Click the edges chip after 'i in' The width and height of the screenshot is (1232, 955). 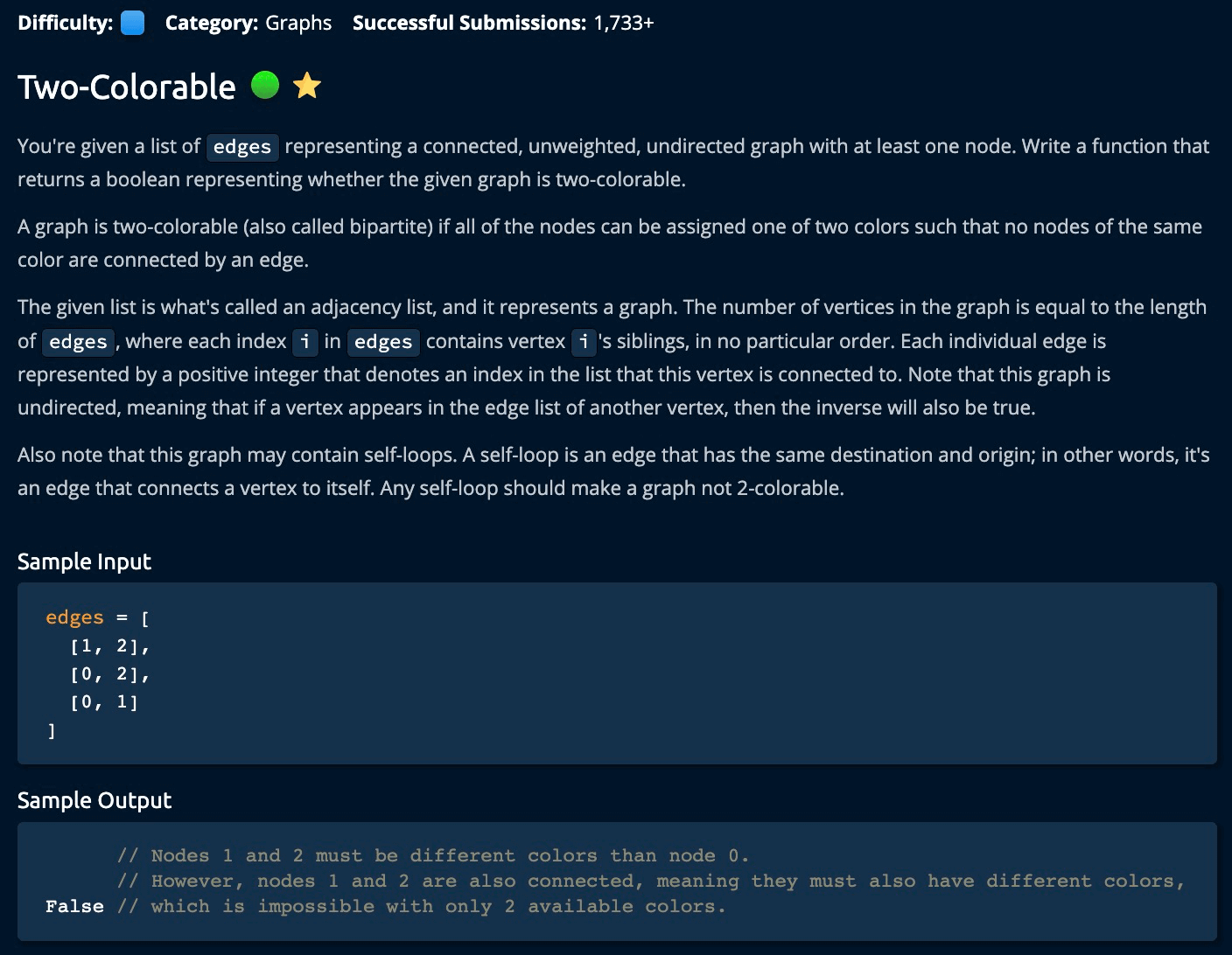[x=383, y=342]
